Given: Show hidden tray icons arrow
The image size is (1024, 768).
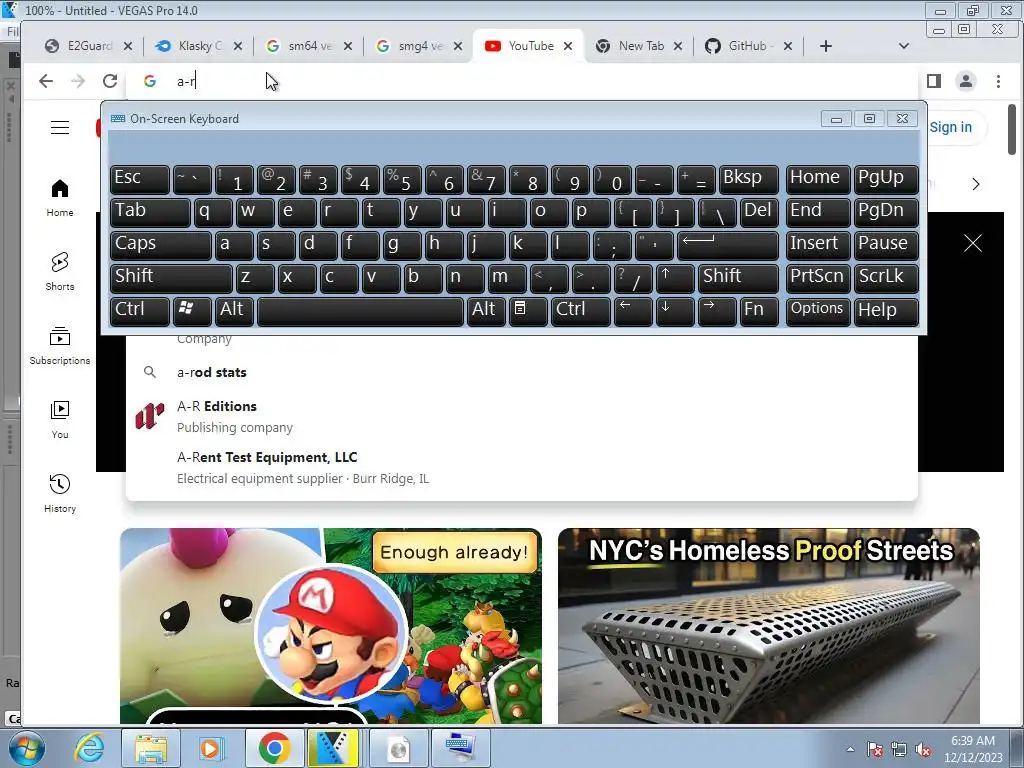Looking at the screenshot, I should tap(850, 749).
